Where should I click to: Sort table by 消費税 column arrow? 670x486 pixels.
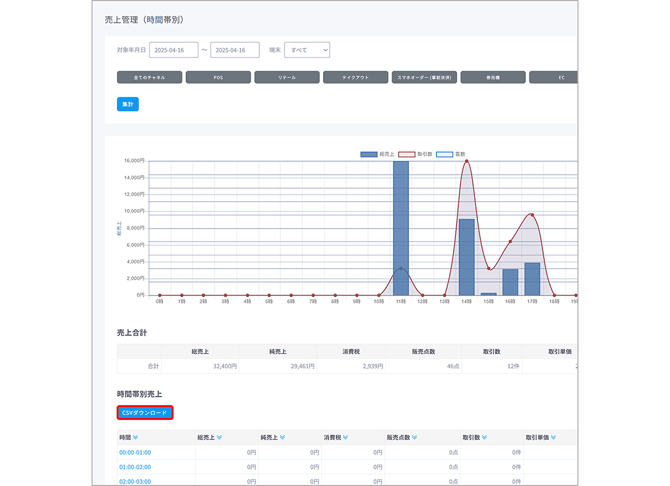pyautogui.click(x=345, y=437)
